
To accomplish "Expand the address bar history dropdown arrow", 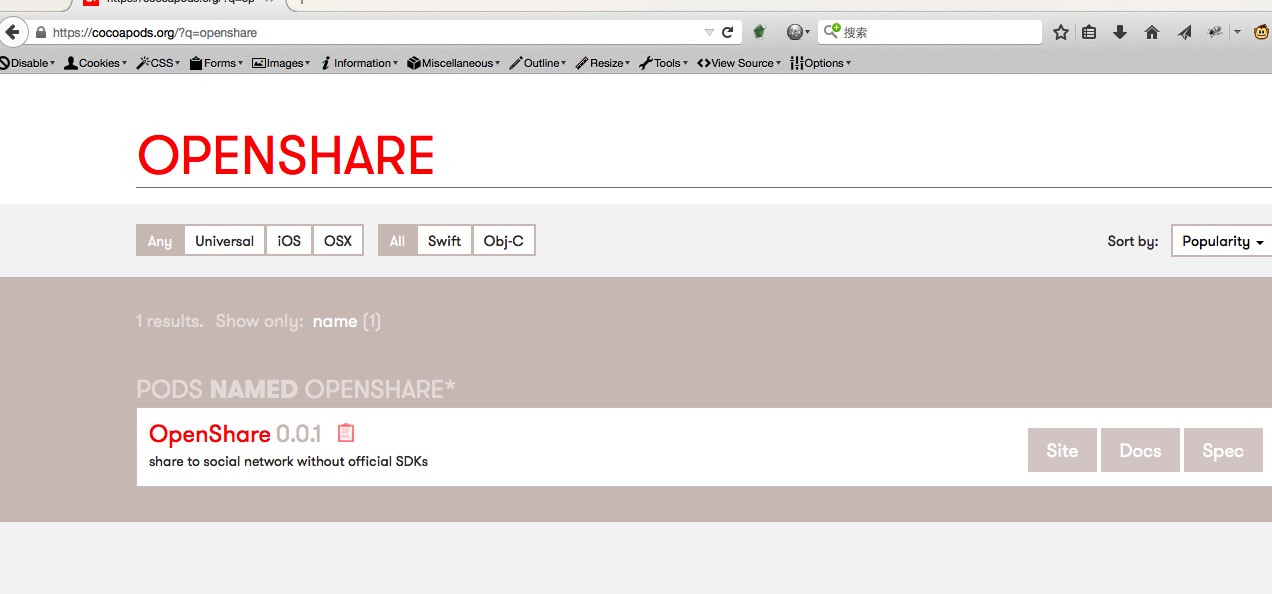I will click(709, 32).
